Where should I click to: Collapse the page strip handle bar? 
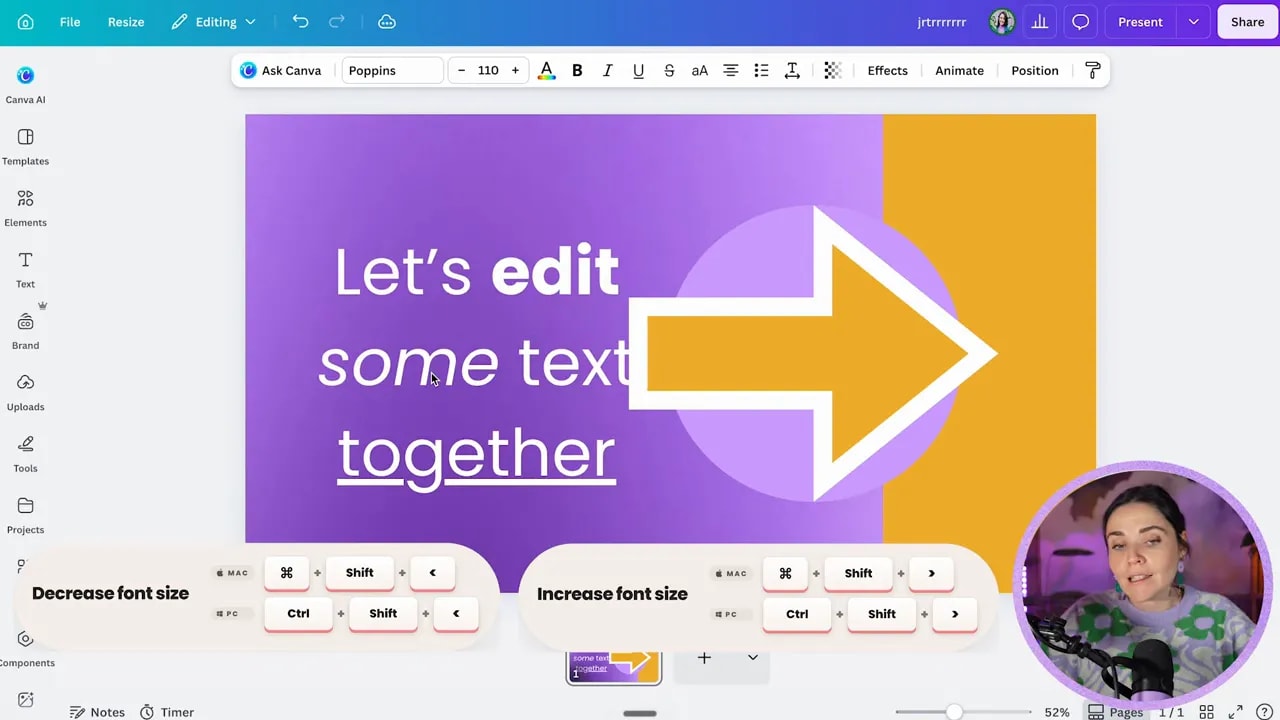(x=640, y=714)
